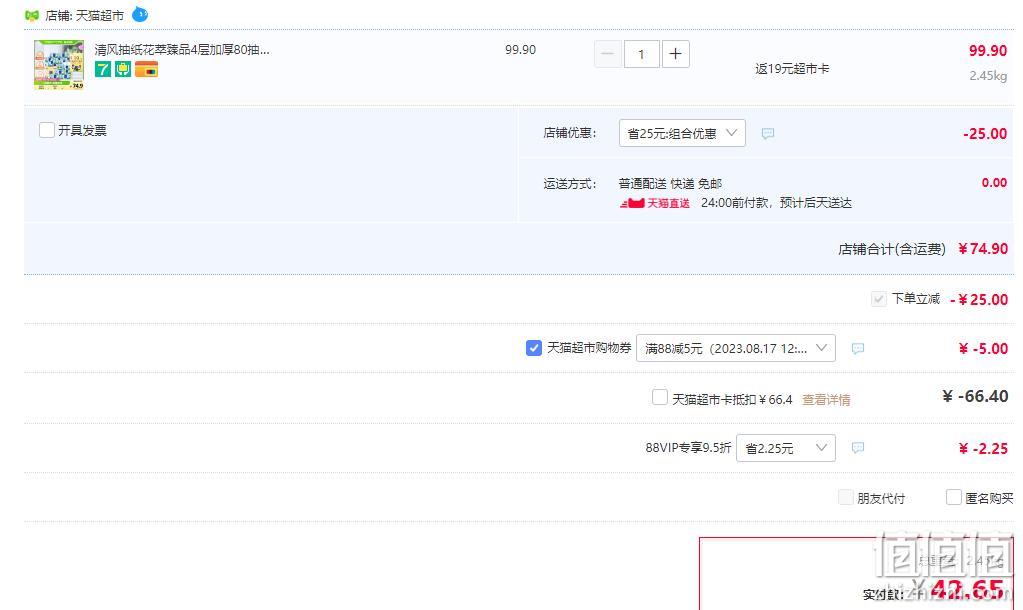
Task: Click the shipping fee amount 0.00
Action: (994, 183)
